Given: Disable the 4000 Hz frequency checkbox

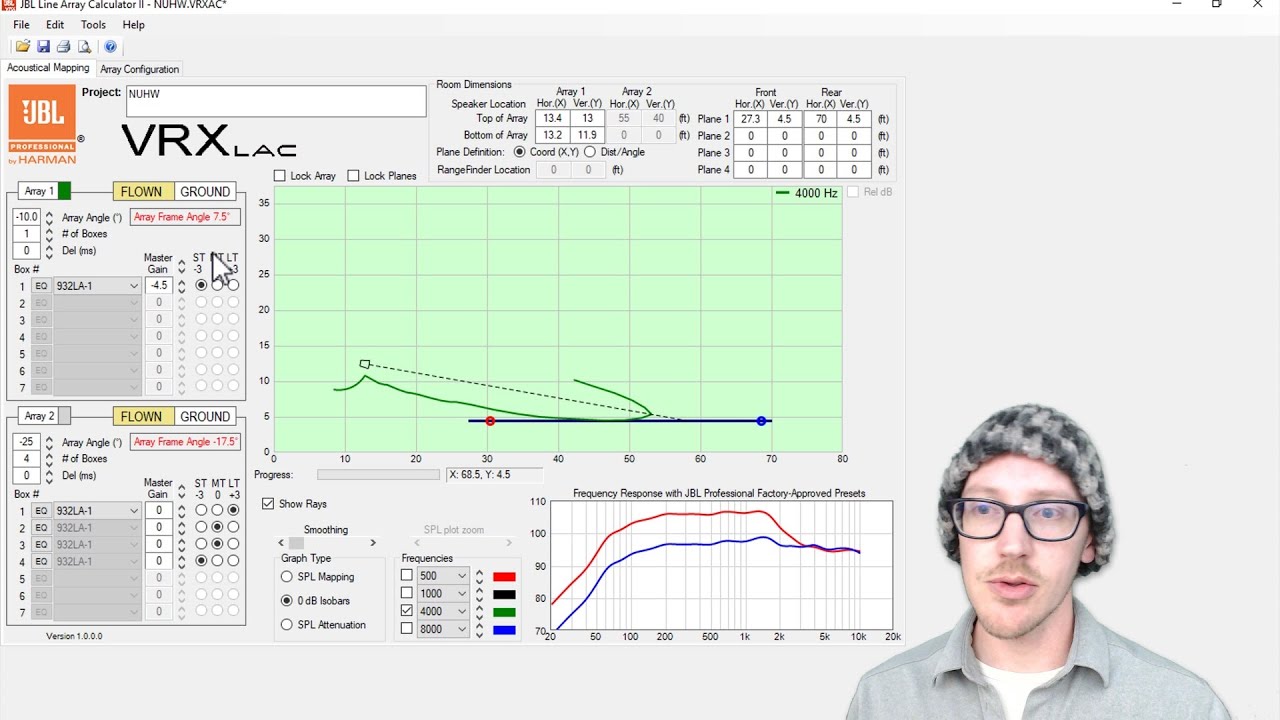Looking at the screenshot, I should 407,611.
